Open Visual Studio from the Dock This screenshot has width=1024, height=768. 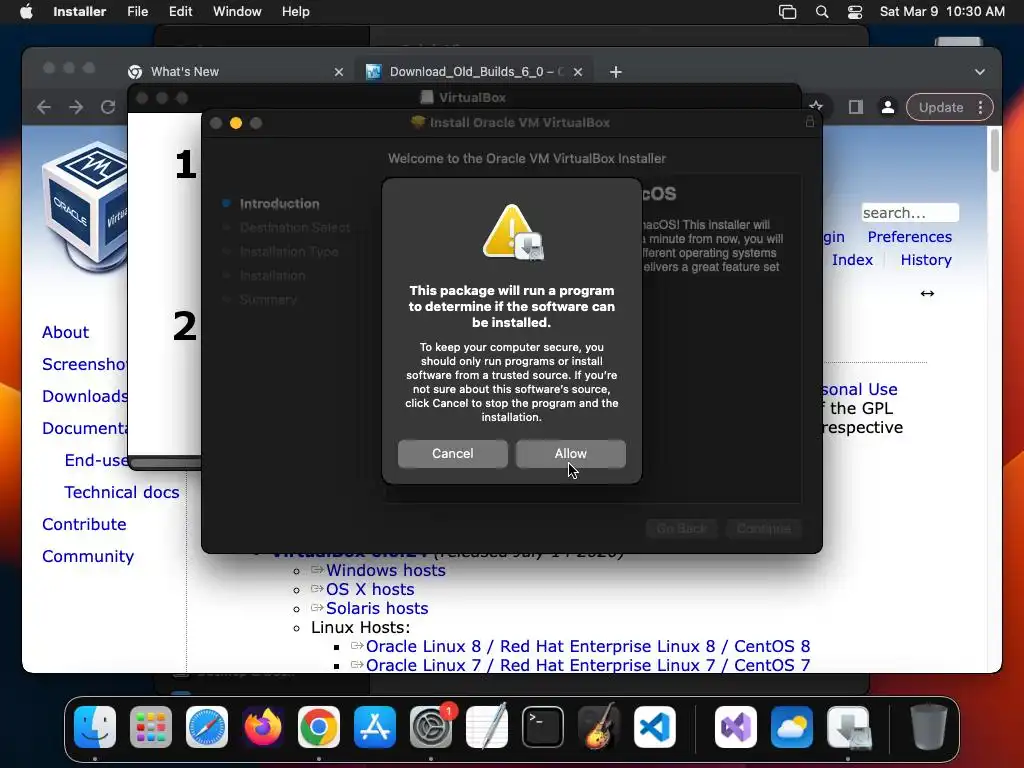point(736,727)
